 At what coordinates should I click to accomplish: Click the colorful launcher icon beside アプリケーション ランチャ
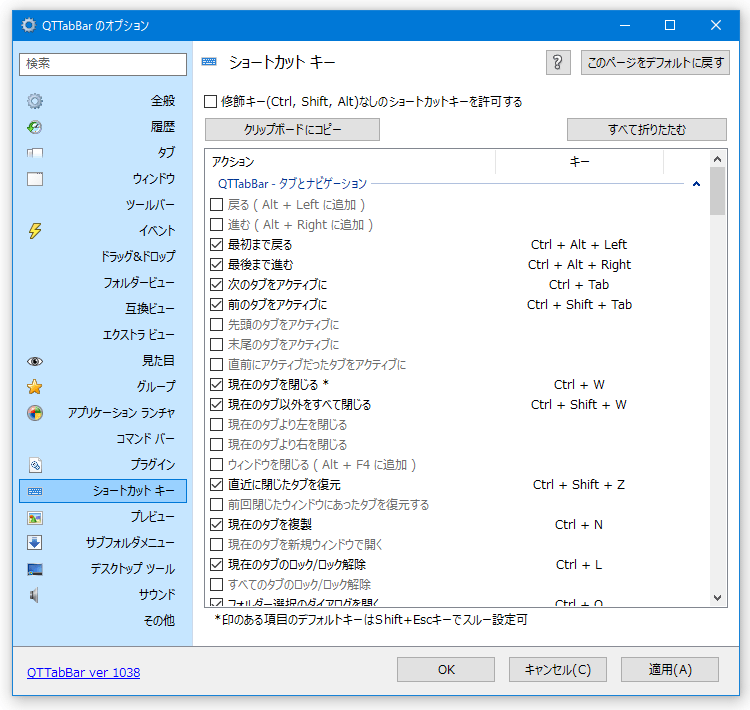point(35,413)
